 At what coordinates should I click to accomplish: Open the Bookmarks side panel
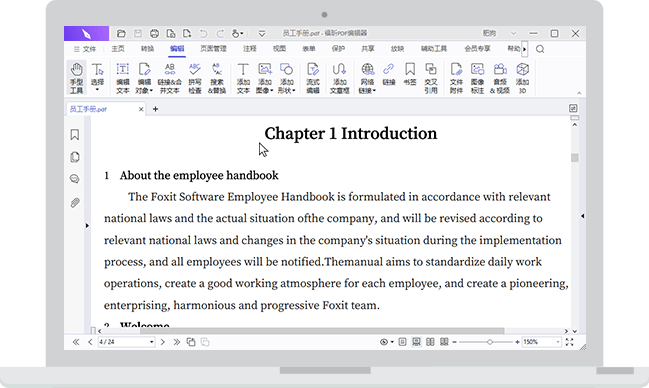click(x=75, y=135)
